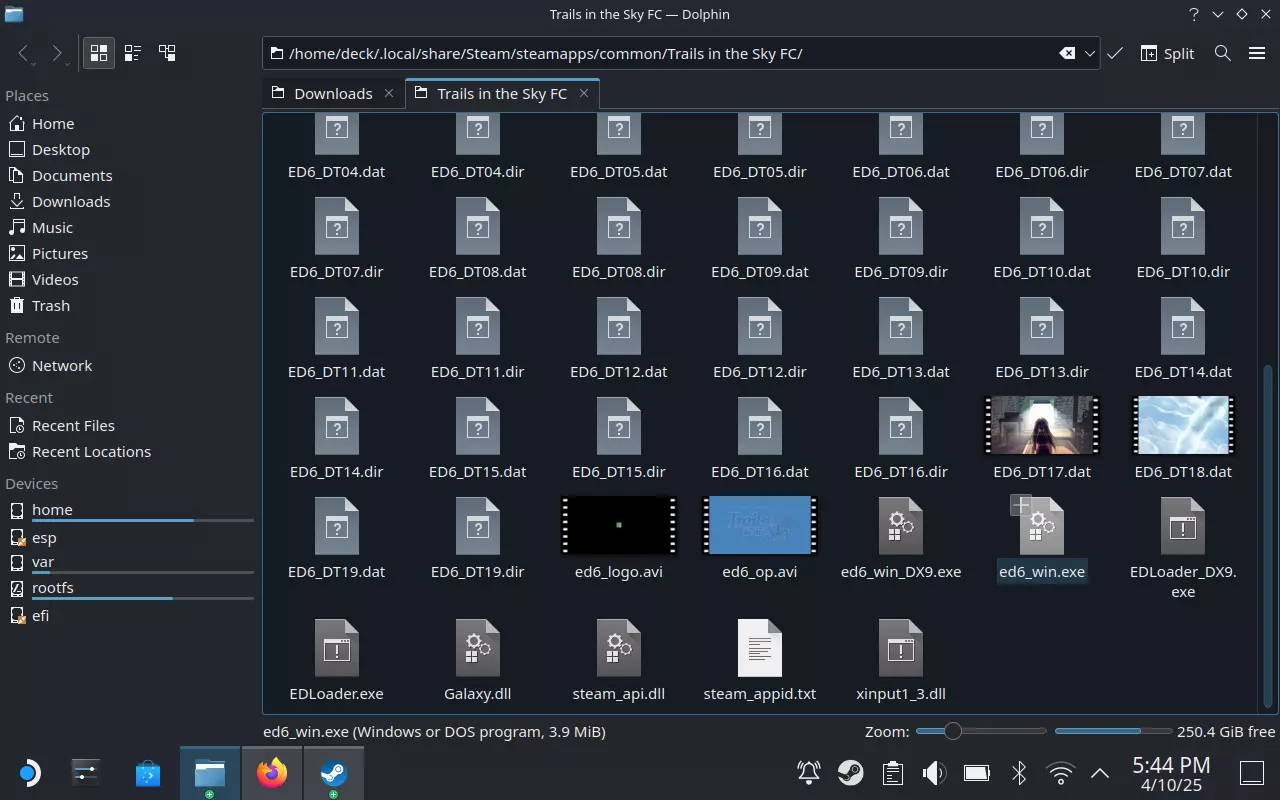Split the Dolphin view

(1167, 53)
